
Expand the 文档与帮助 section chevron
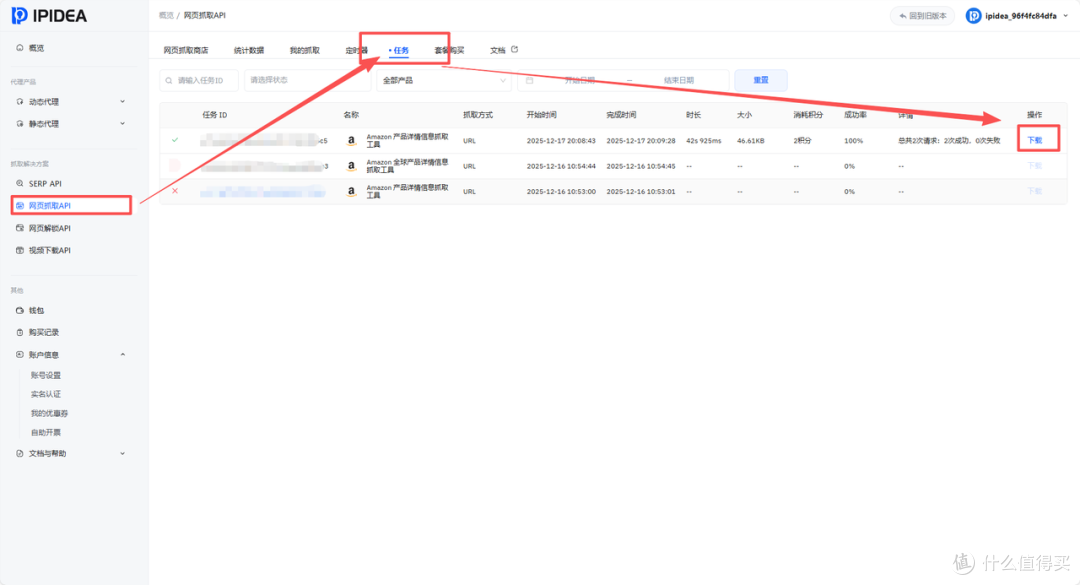tap(123, 453)
